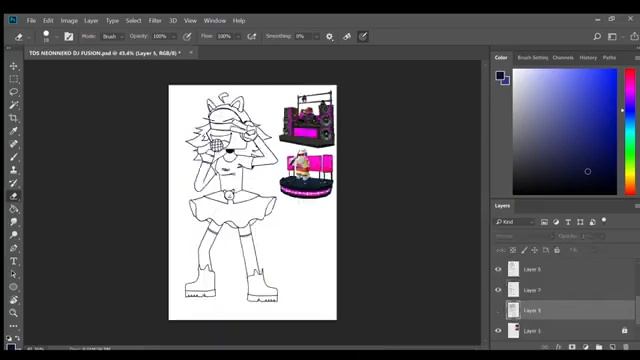640x360 pixels.
Task: Select the Dodge tool
Action: pos(13,235)
